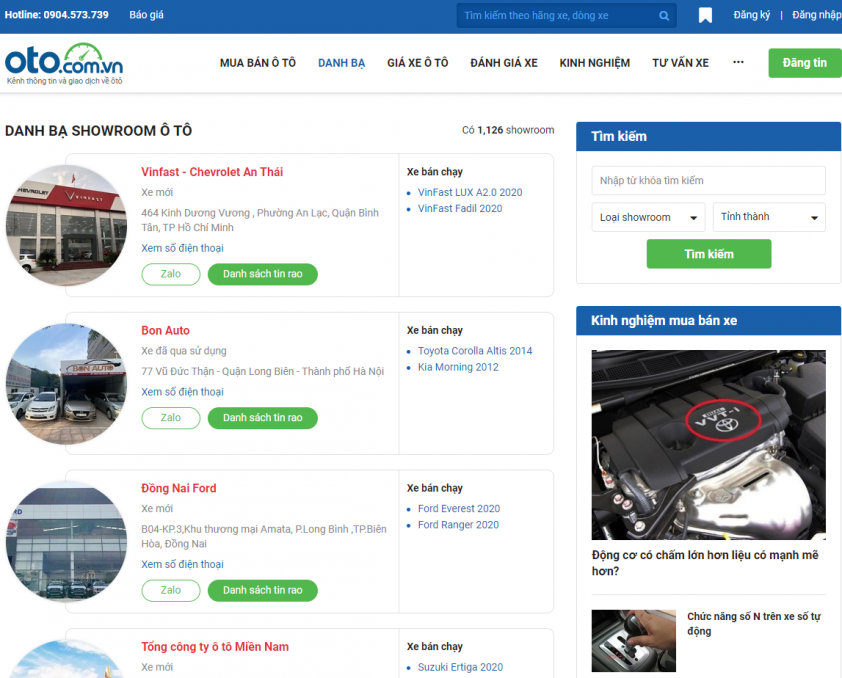Open the MUA BÁN Ô TÔ menu
The image size is (842, 678).
pos(258,63)
